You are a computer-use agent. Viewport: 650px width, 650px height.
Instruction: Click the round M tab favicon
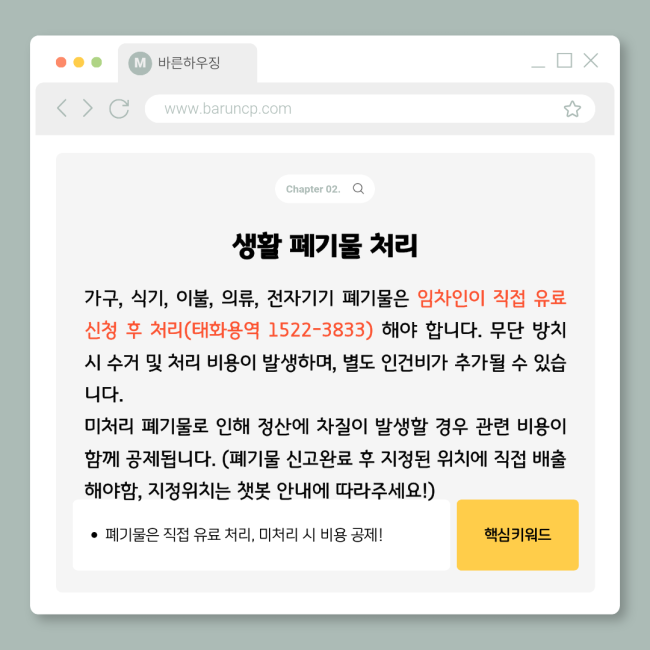pyautogui.click(x=140, y=63)
